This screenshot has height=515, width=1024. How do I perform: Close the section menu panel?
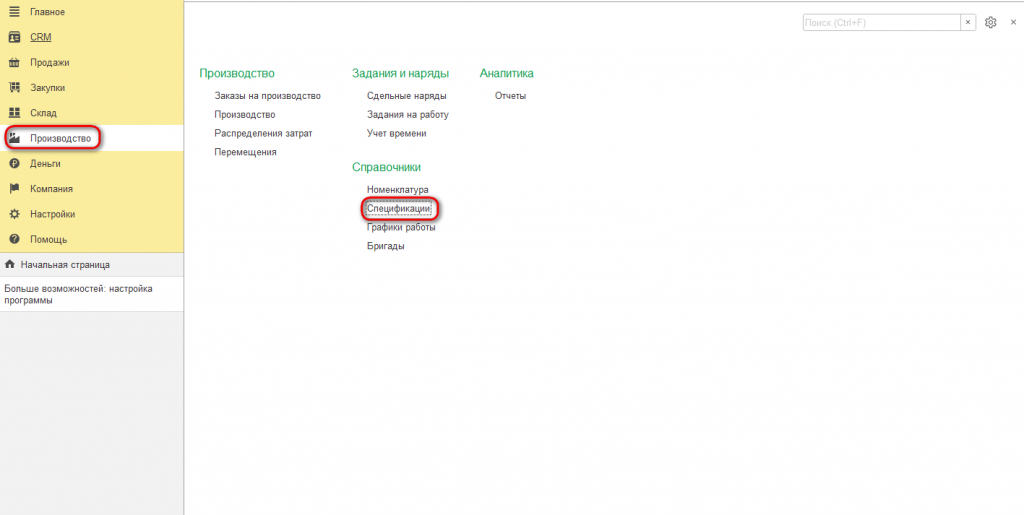(x=1013, y=22)
